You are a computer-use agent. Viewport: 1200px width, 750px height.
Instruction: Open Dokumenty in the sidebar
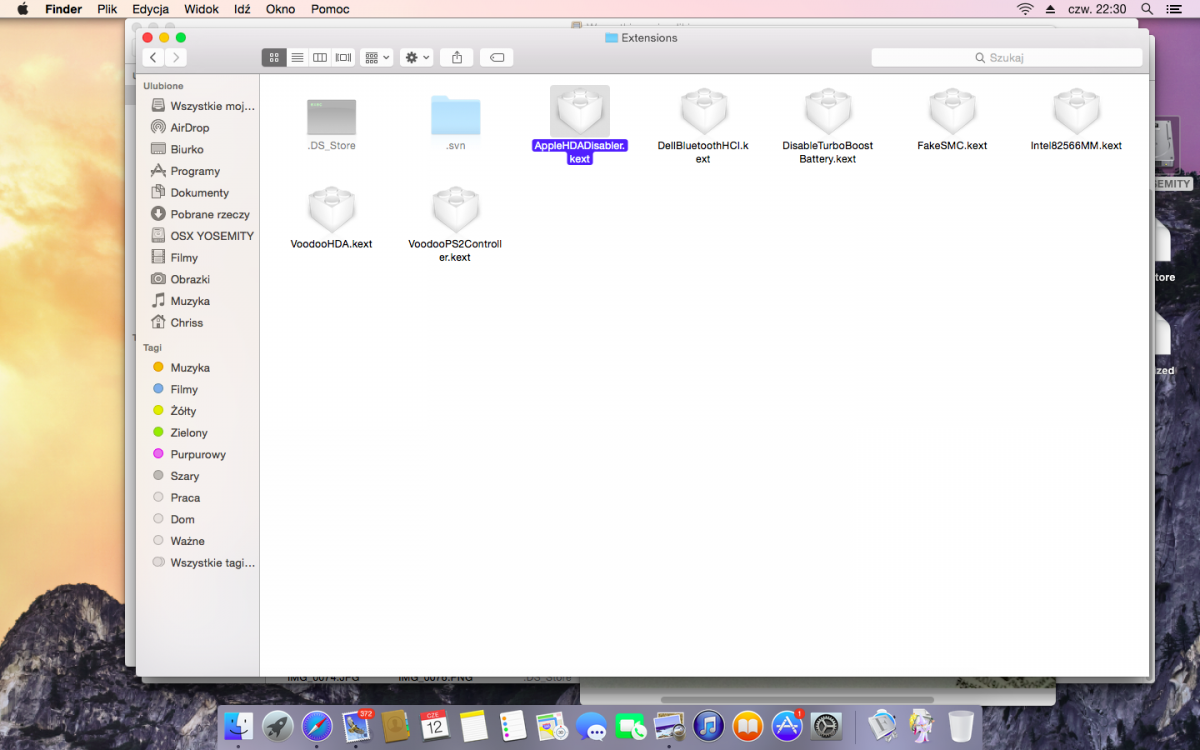pyautogui.click(x=190, y=193)
